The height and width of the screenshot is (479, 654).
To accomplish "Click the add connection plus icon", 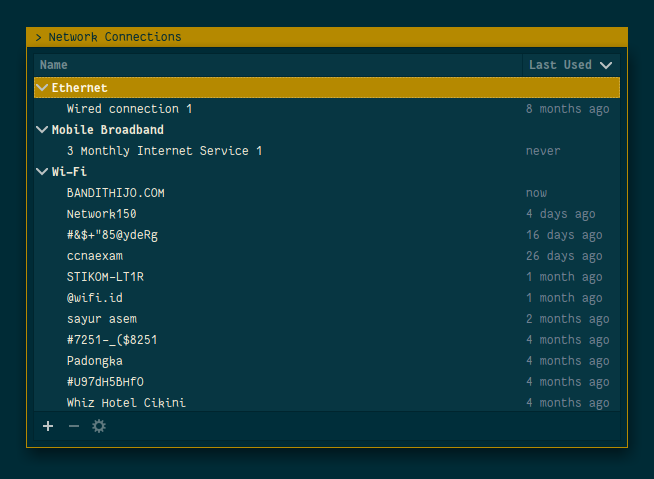I will [48, 426].
